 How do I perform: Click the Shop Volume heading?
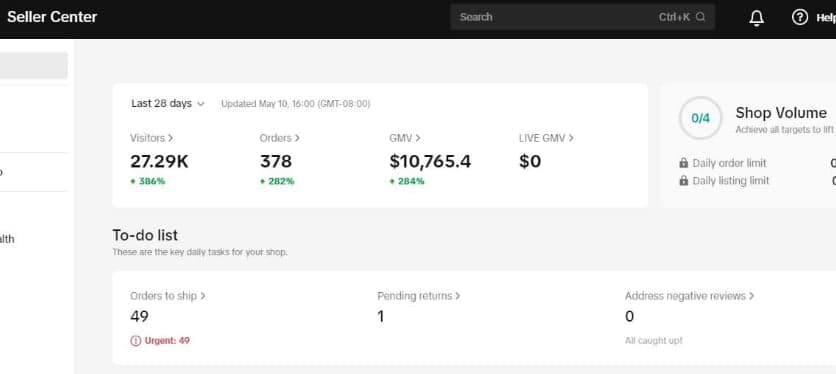pos(781,113)
